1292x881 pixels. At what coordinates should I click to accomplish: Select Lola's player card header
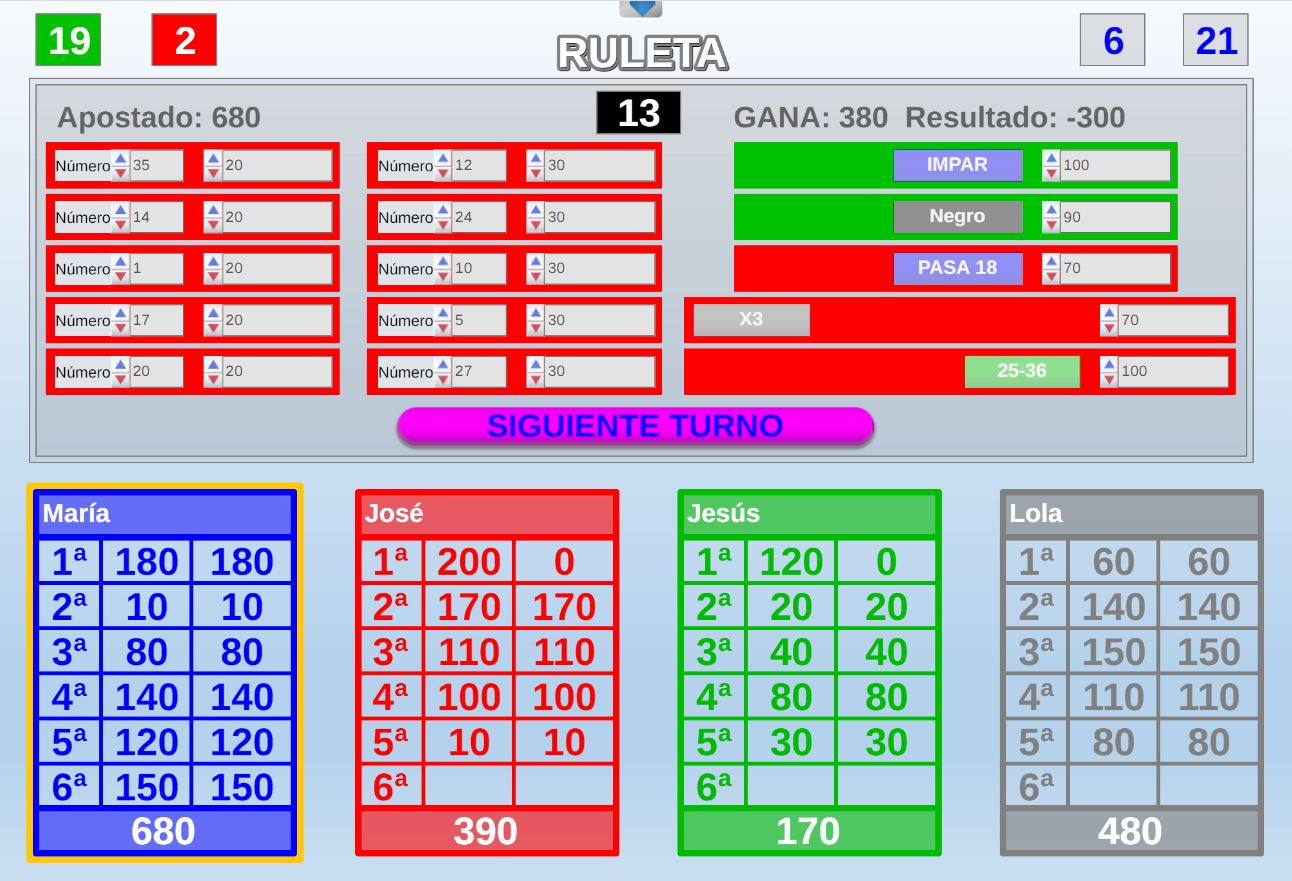(x=1131, y=514)
